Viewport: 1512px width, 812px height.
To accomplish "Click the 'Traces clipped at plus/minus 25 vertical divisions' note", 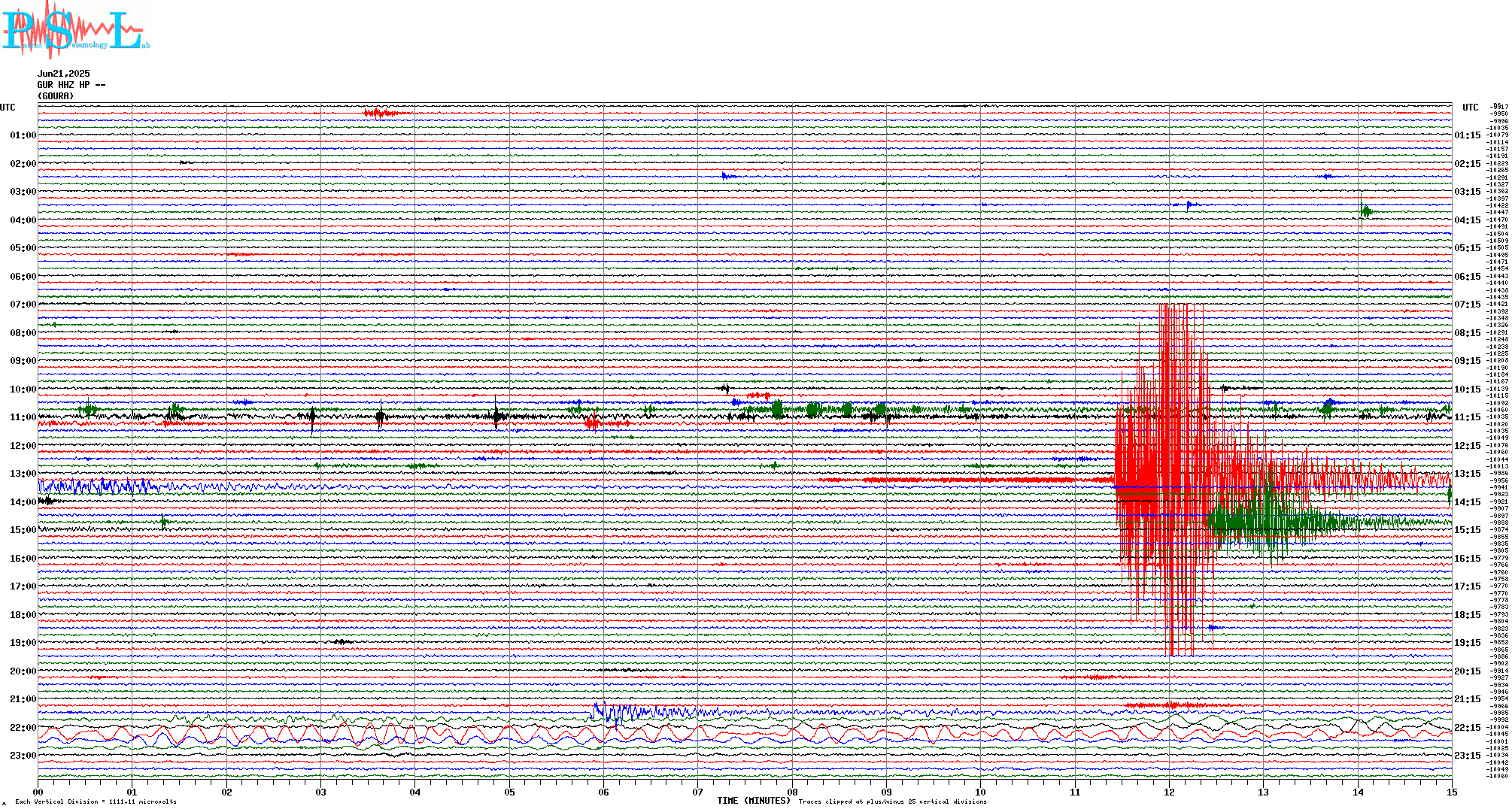I will [892, 801].
